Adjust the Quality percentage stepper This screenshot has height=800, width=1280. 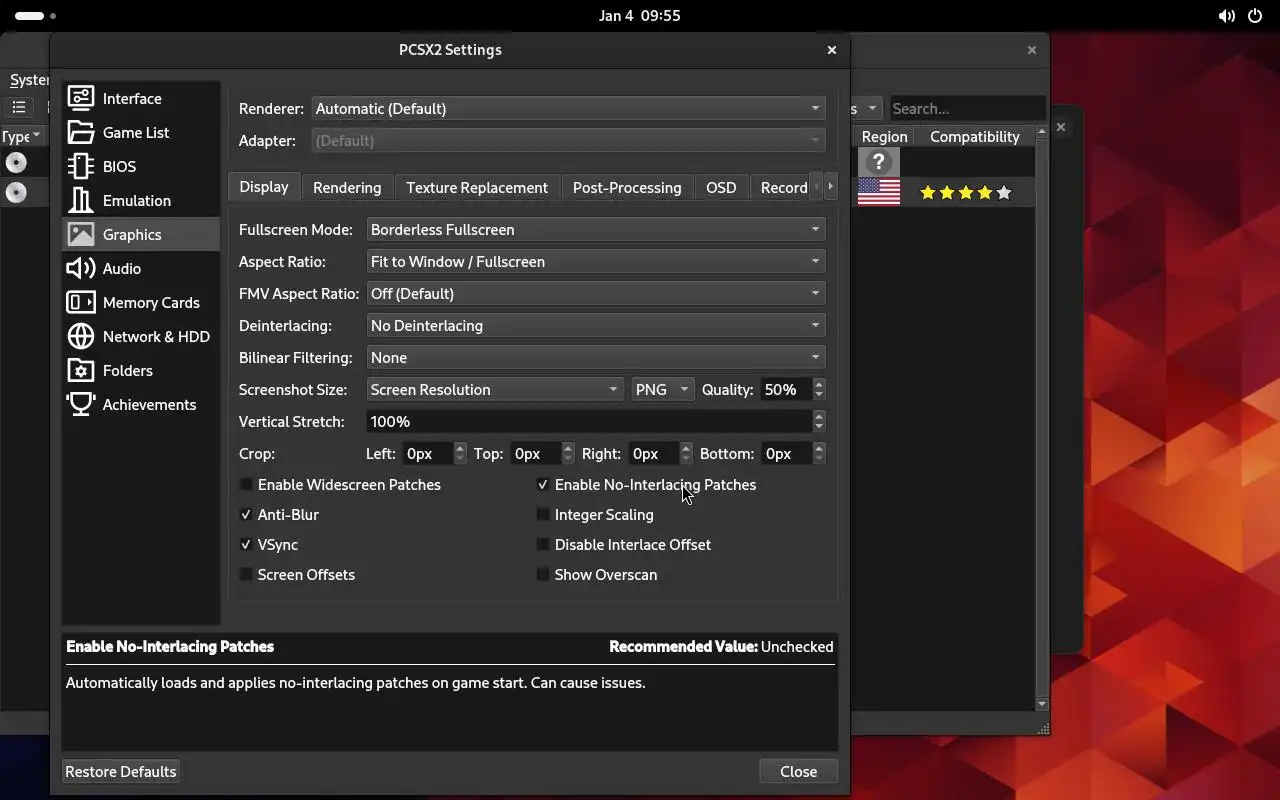pyautogui.click(x=819, y=389)
